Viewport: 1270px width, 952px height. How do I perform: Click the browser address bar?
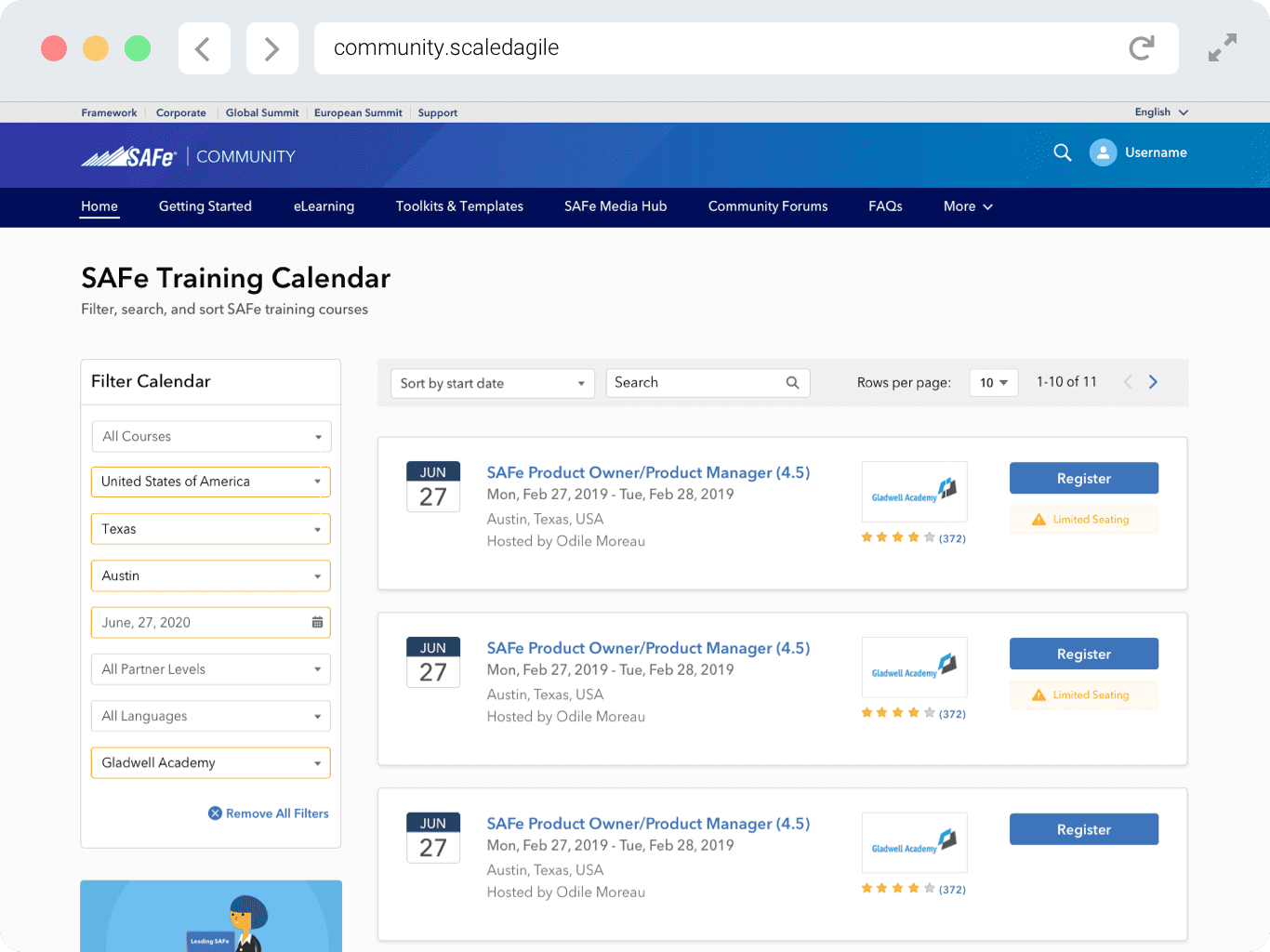pyautogui.click(x=747, y=48)
